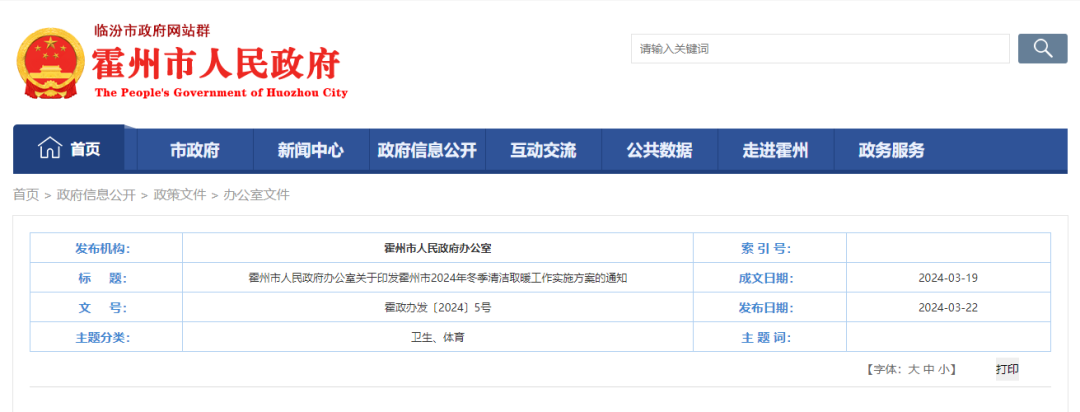This screenshot has width=1080, height=412.
Task: Click the 主题分类 label cell
Action: (x=106, y=338)
